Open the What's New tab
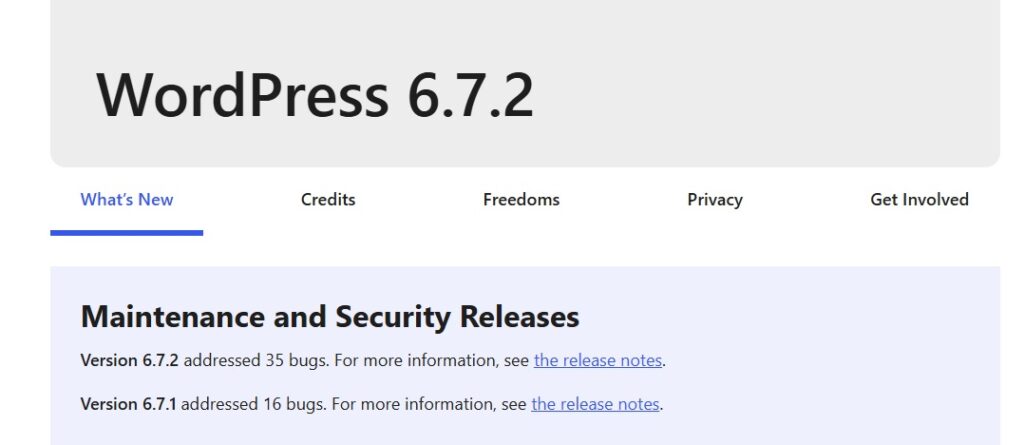Image resolution: width=1024 pixels, height=445 pixels. pos(127,200)
